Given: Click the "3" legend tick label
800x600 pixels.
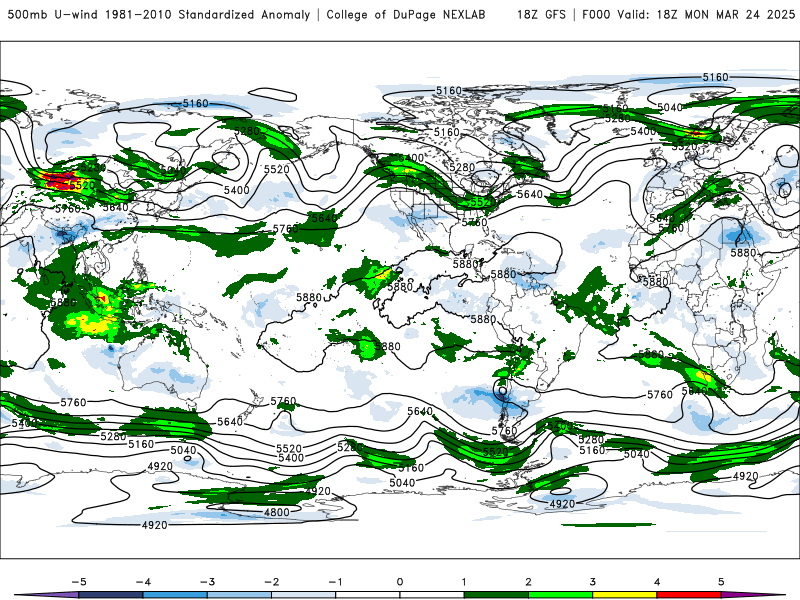Looking at the screenshot, I should tap(593, 582).
